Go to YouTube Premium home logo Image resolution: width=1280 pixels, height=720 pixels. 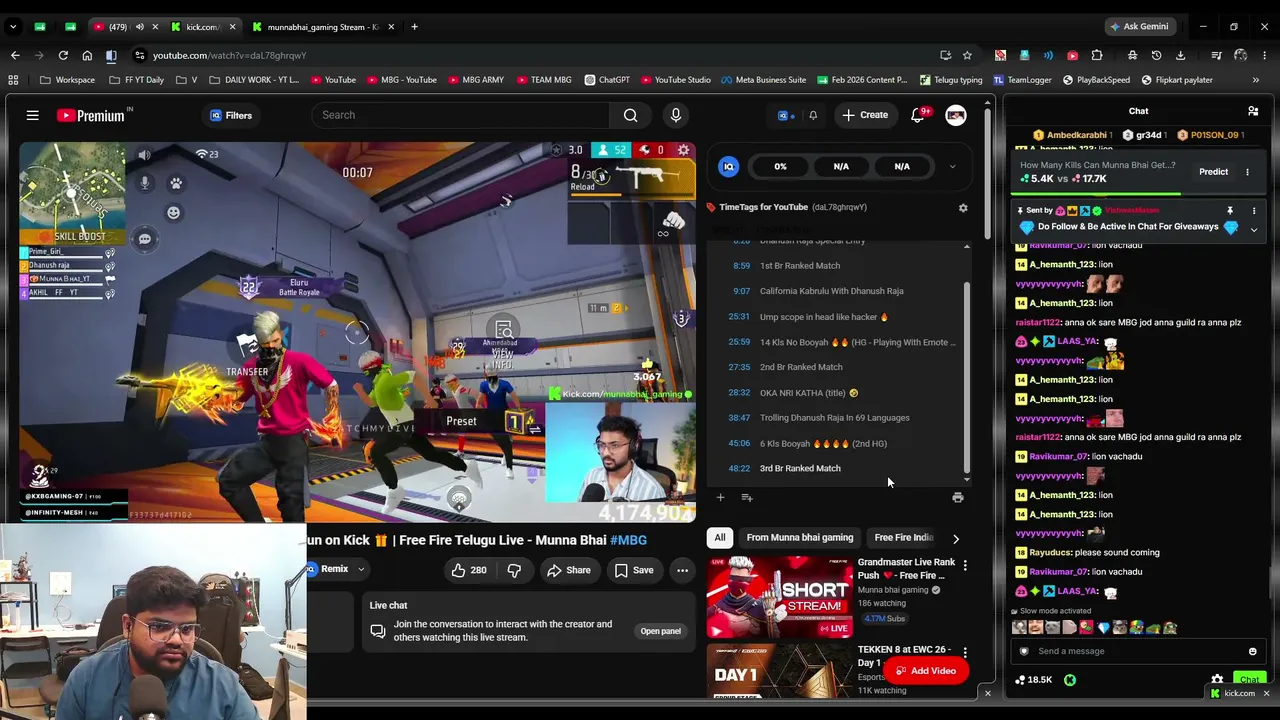click(x=92, y=116)
